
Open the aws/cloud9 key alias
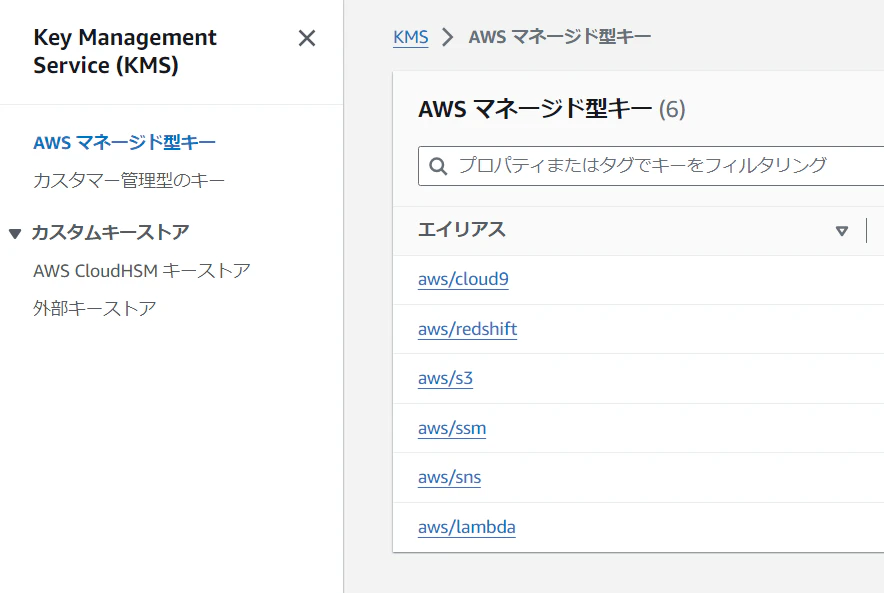(x=463, y=279)
